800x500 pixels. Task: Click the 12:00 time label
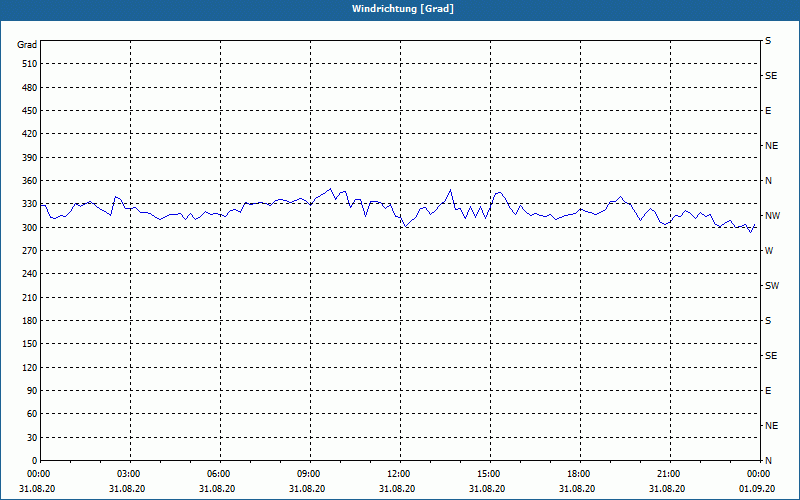(397, 474)
